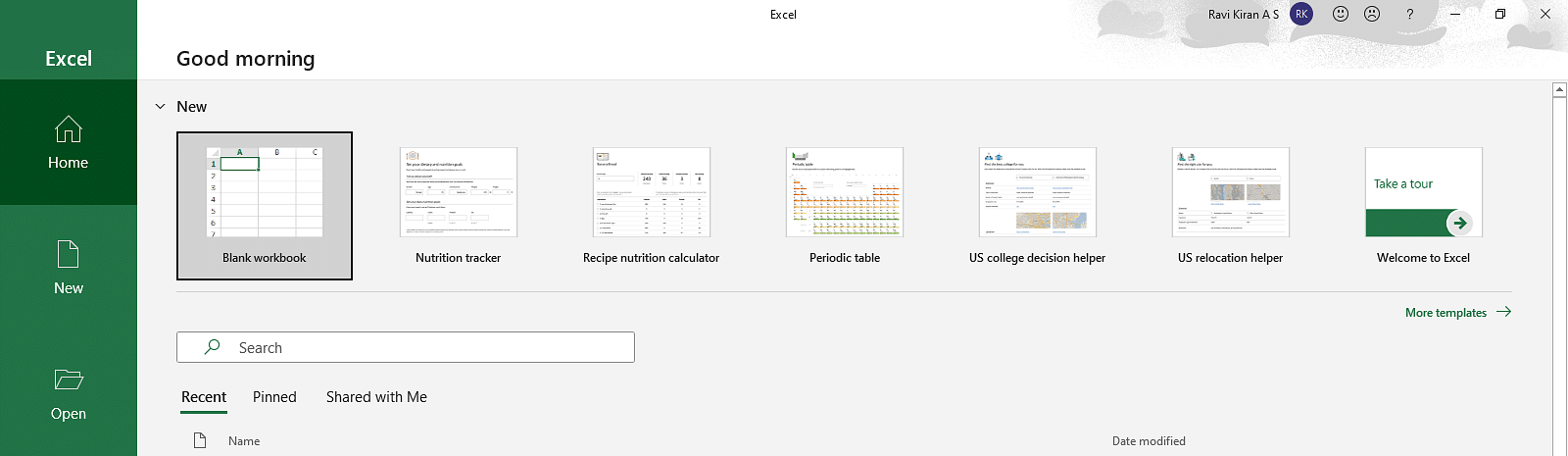Open the Home page in sidebar
Image resolution: width=1568 pixels, height=456 pixels.
tap(69, 142)
